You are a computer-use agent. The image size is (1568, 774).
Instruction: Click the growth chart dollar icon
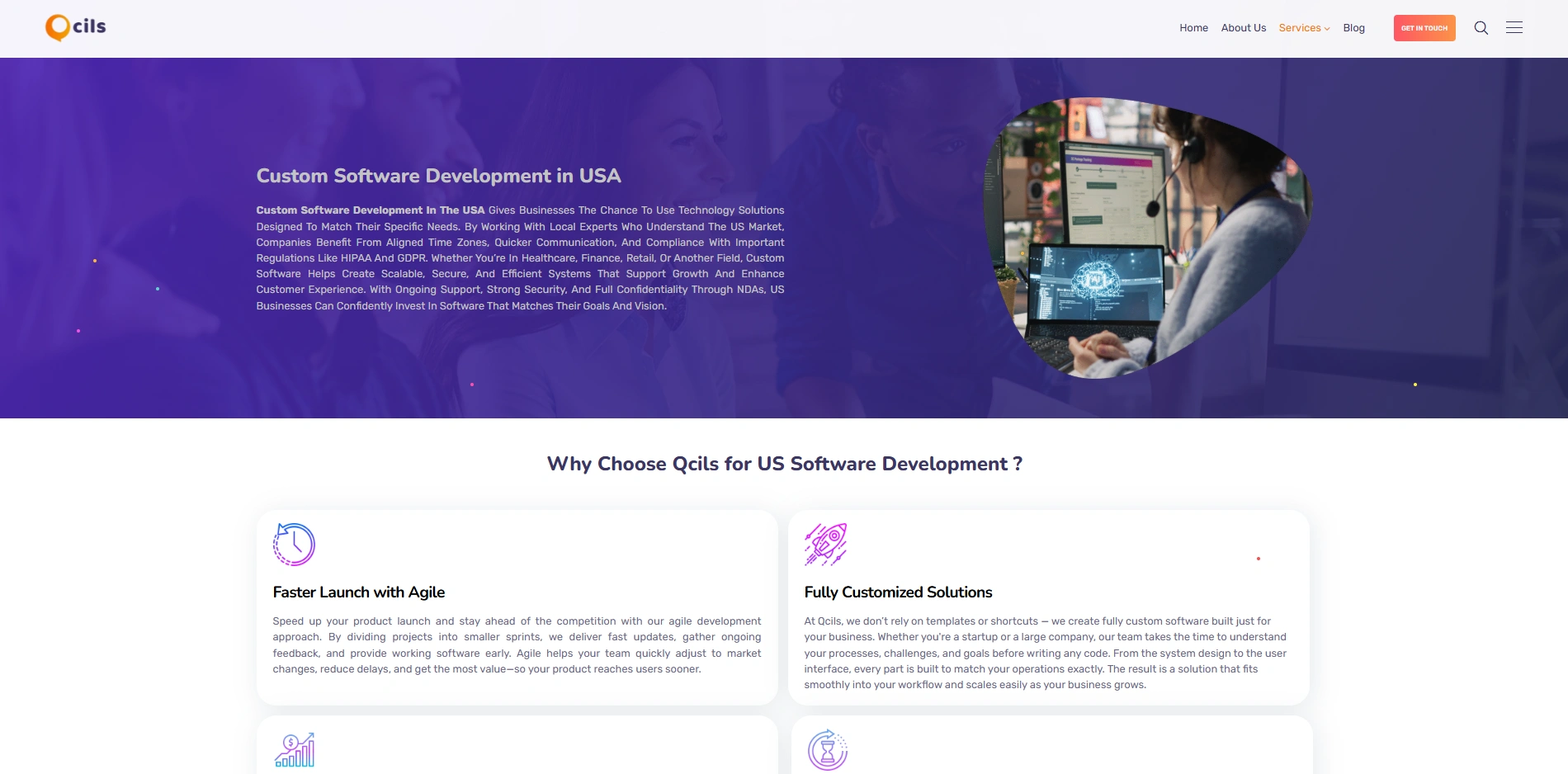click(x=295, y=750)
